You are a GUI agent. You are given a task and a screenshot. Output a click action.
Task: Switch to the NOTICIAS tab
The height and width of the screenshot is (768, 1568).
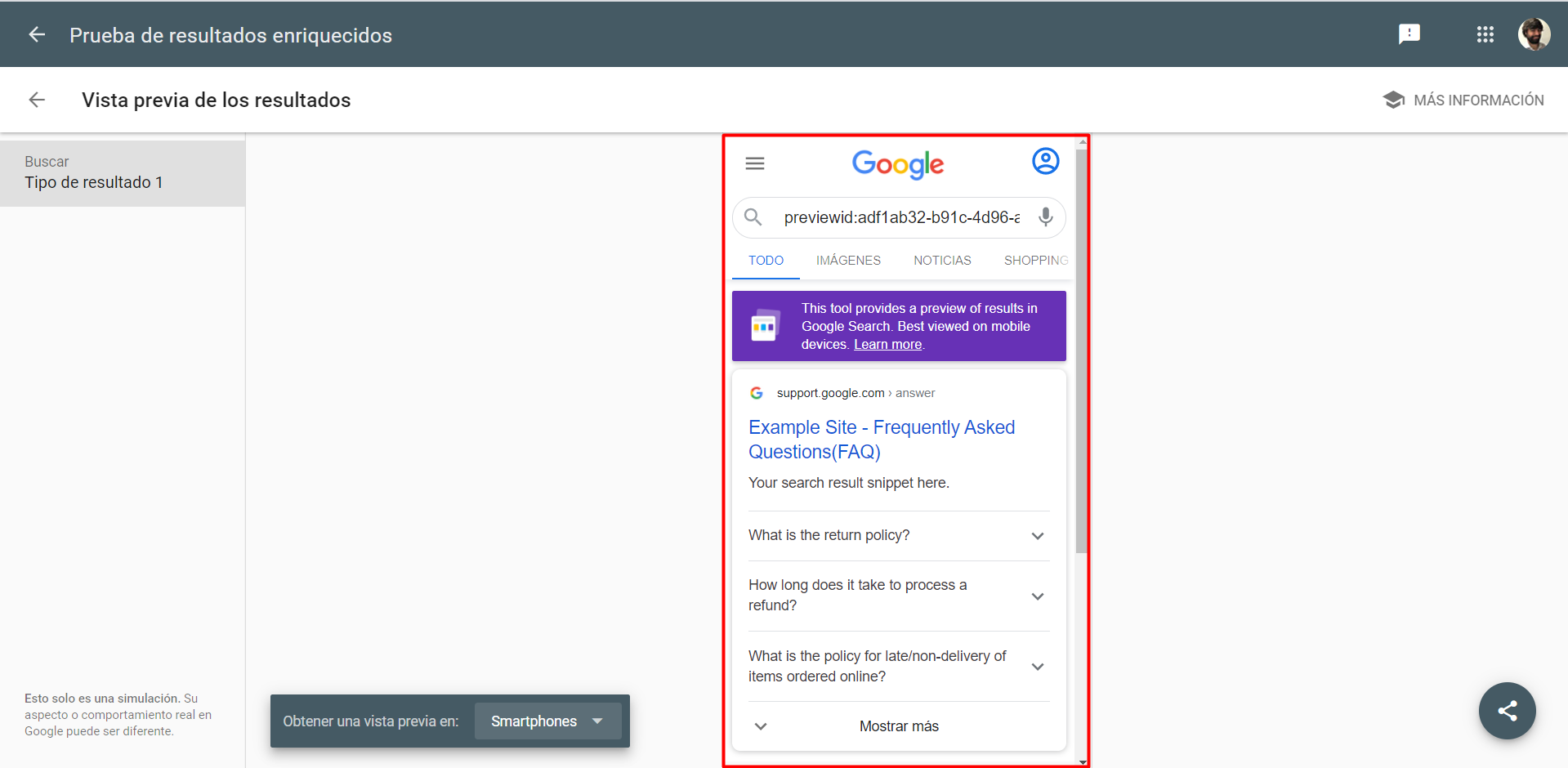tap(942, 261)
